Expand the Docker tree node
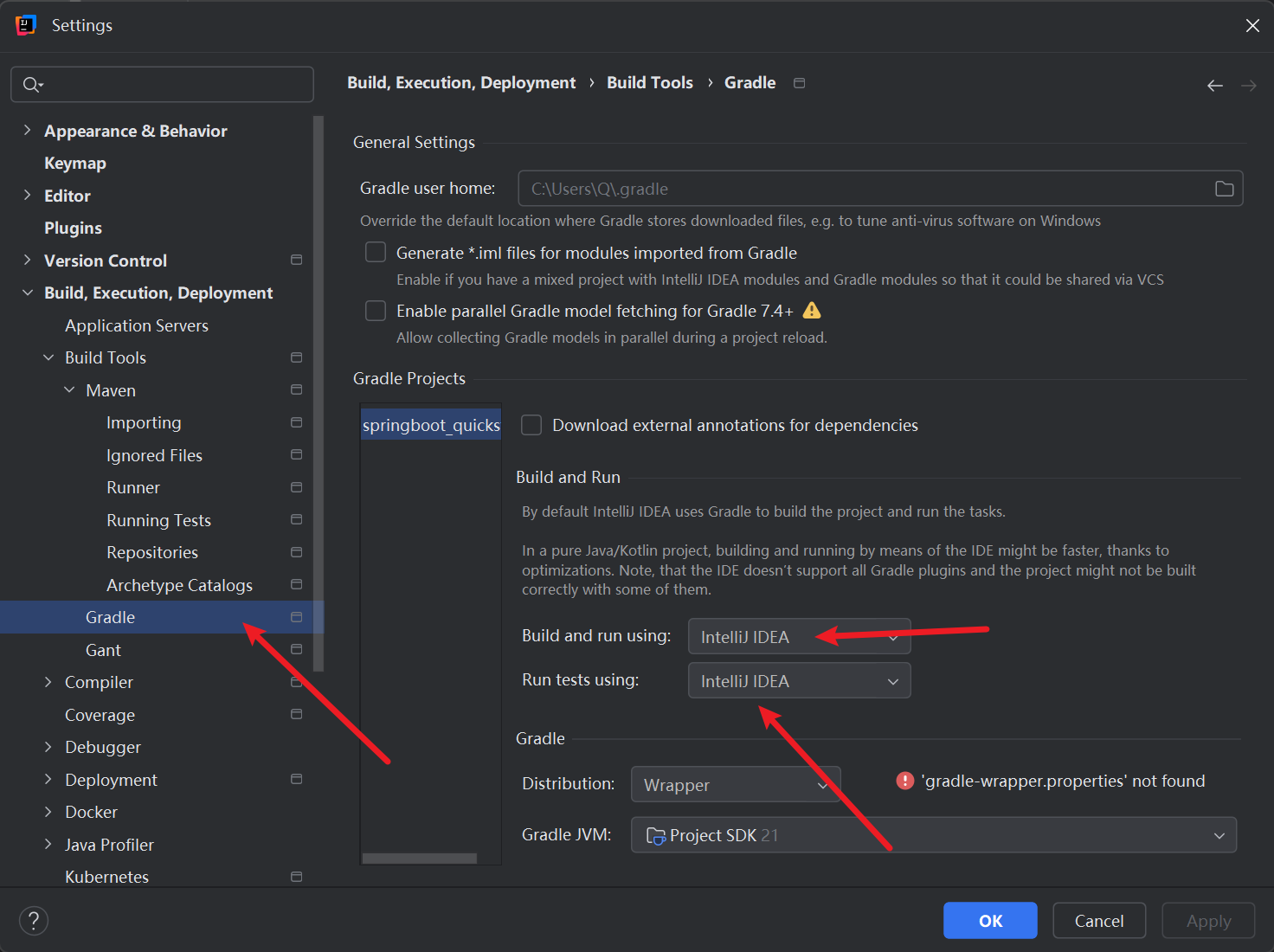The height and width of the screenshot is (952, 1274). tap(48, 812)
